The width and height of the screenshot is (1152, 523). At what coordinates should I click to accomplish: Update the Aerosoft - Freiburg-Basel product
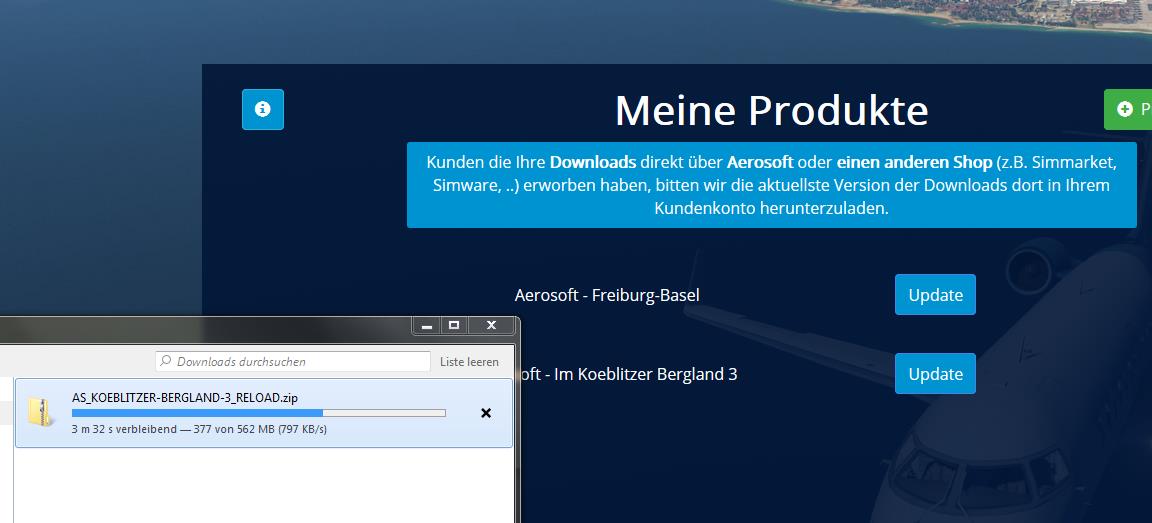(x=935, y=295)
